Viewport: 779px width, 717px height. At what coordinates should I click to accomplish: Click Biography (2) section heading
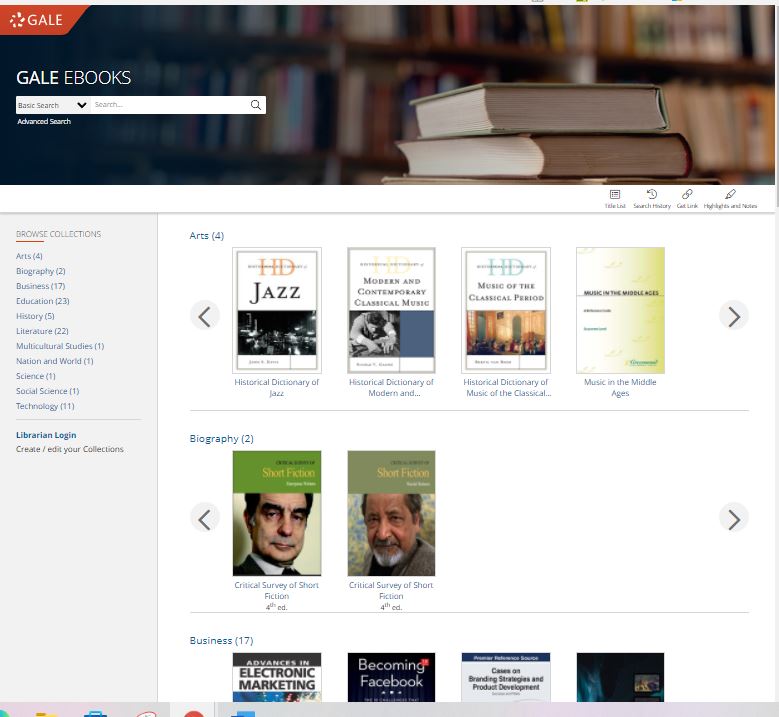[222, 438]
